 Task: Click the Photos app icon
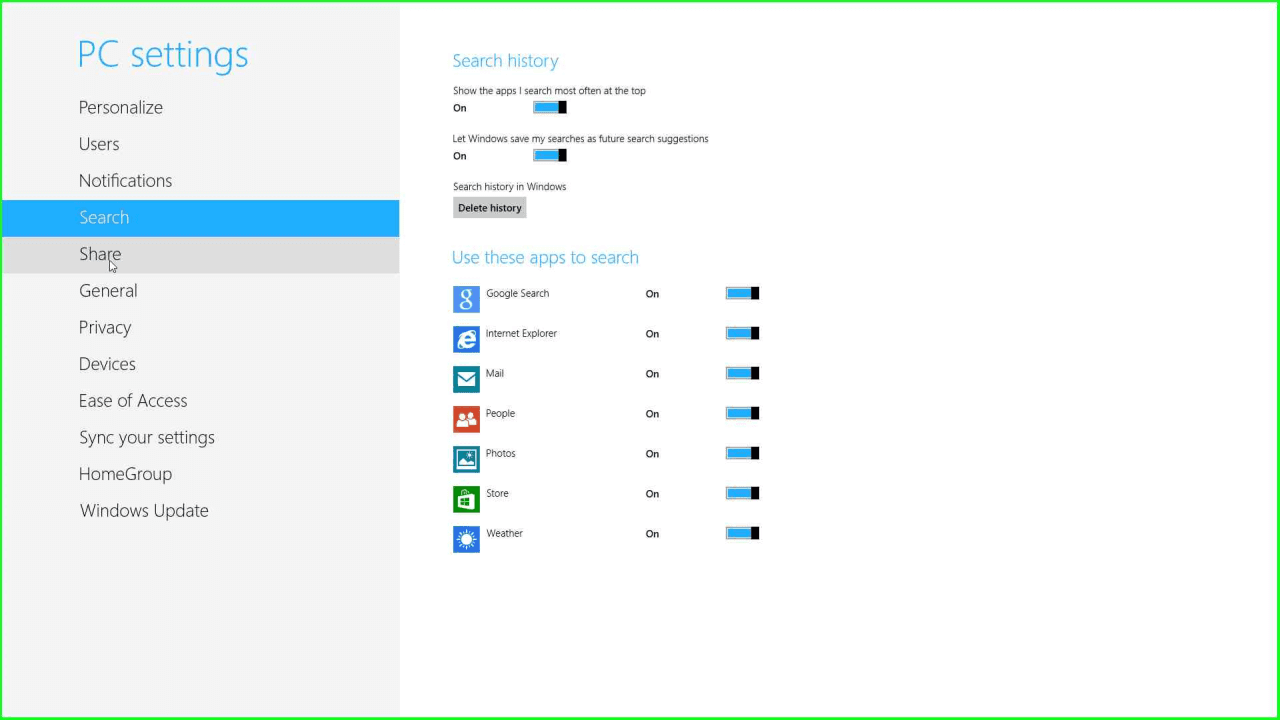[x=466, y=459]
